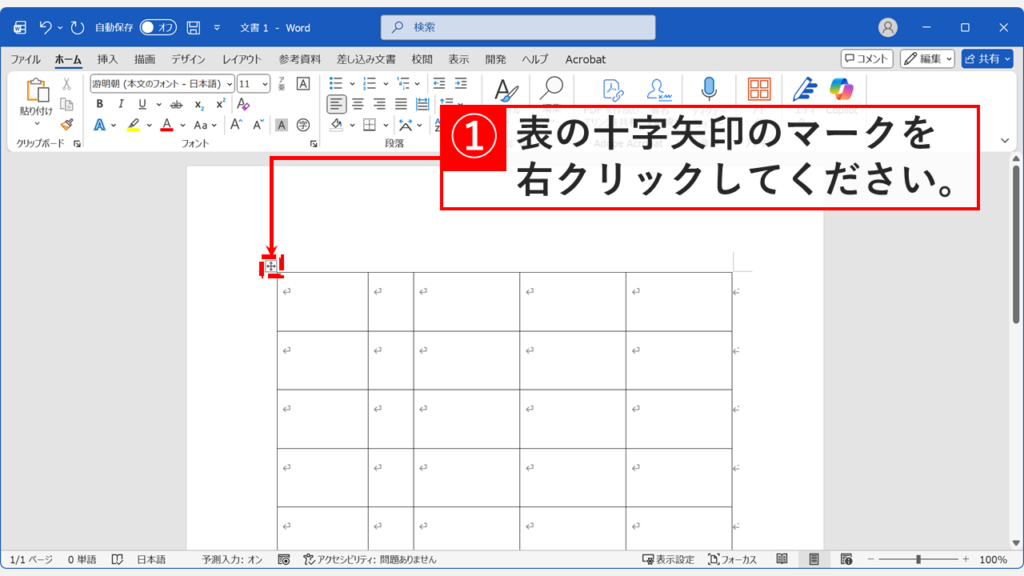Apply yellow text highlight color
The image size is (1024, 576).
pyautogui.click(x=134, y=122)
